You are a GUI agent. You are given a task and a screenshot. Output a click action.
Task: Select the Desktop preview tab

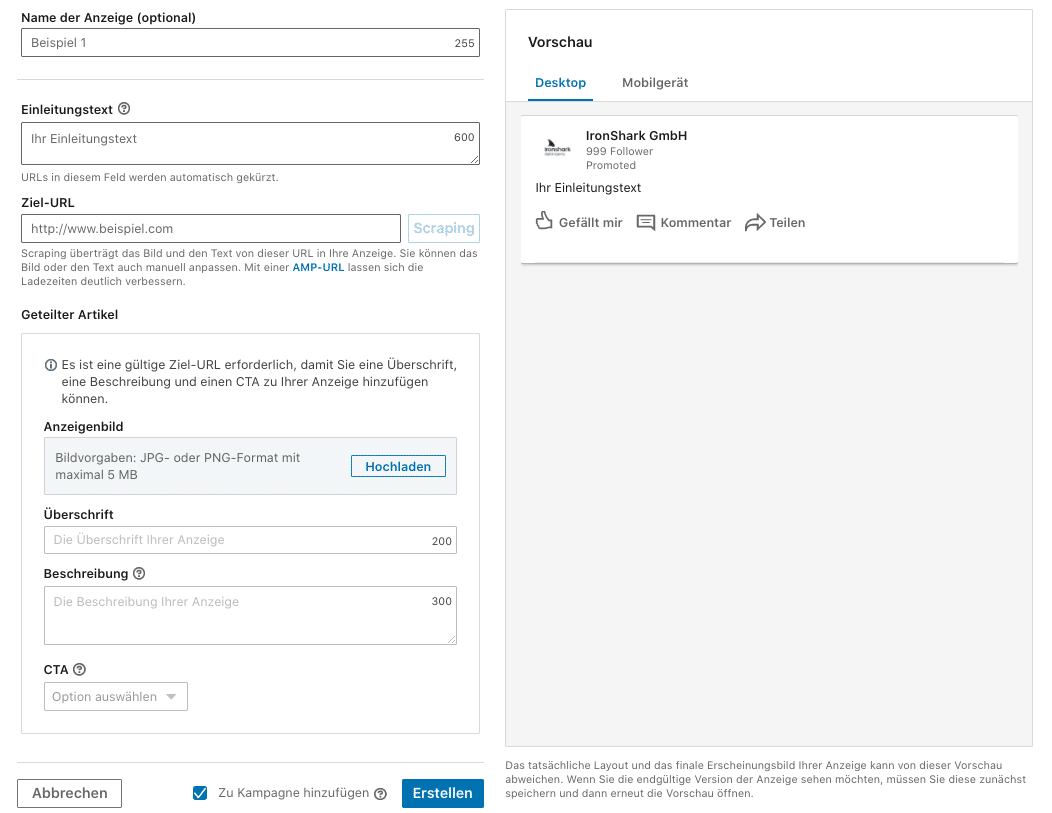pyautogui.click(x=561, y=83)
